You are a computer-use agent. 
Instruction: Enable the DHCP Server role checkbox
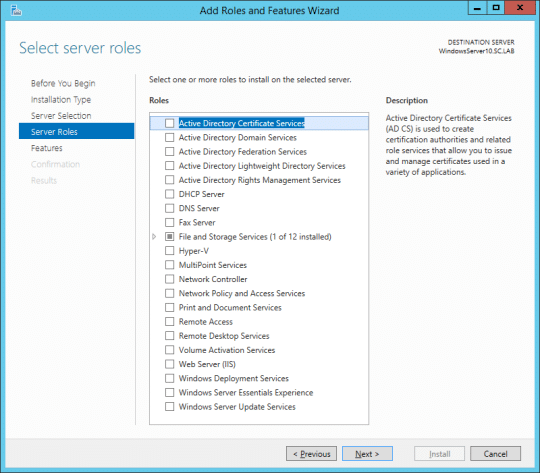click(169, 194)
